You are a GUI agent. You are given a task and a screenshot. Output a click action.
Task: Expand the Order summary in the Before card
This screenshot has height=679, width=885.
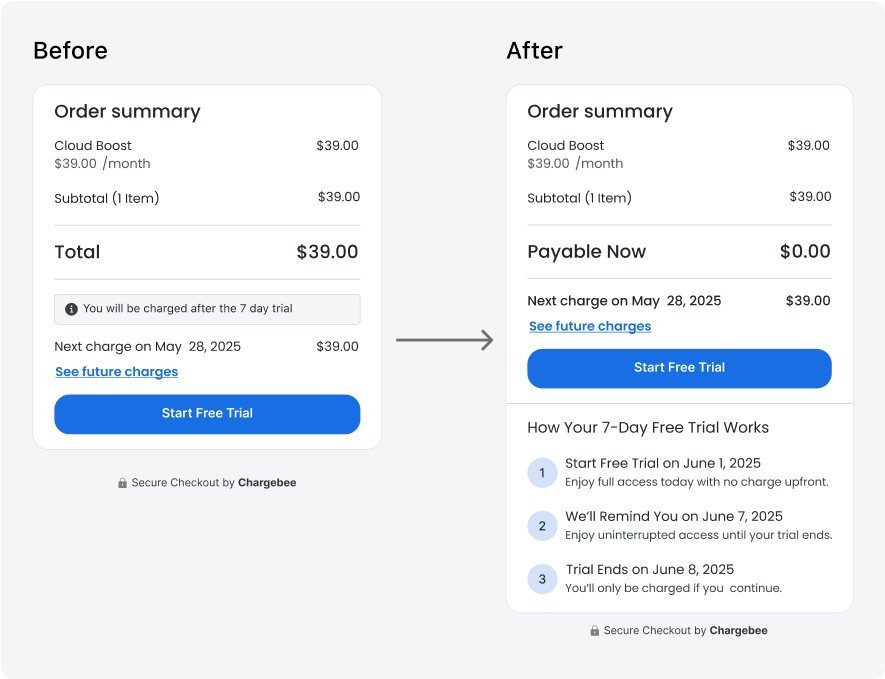[126, 112]
